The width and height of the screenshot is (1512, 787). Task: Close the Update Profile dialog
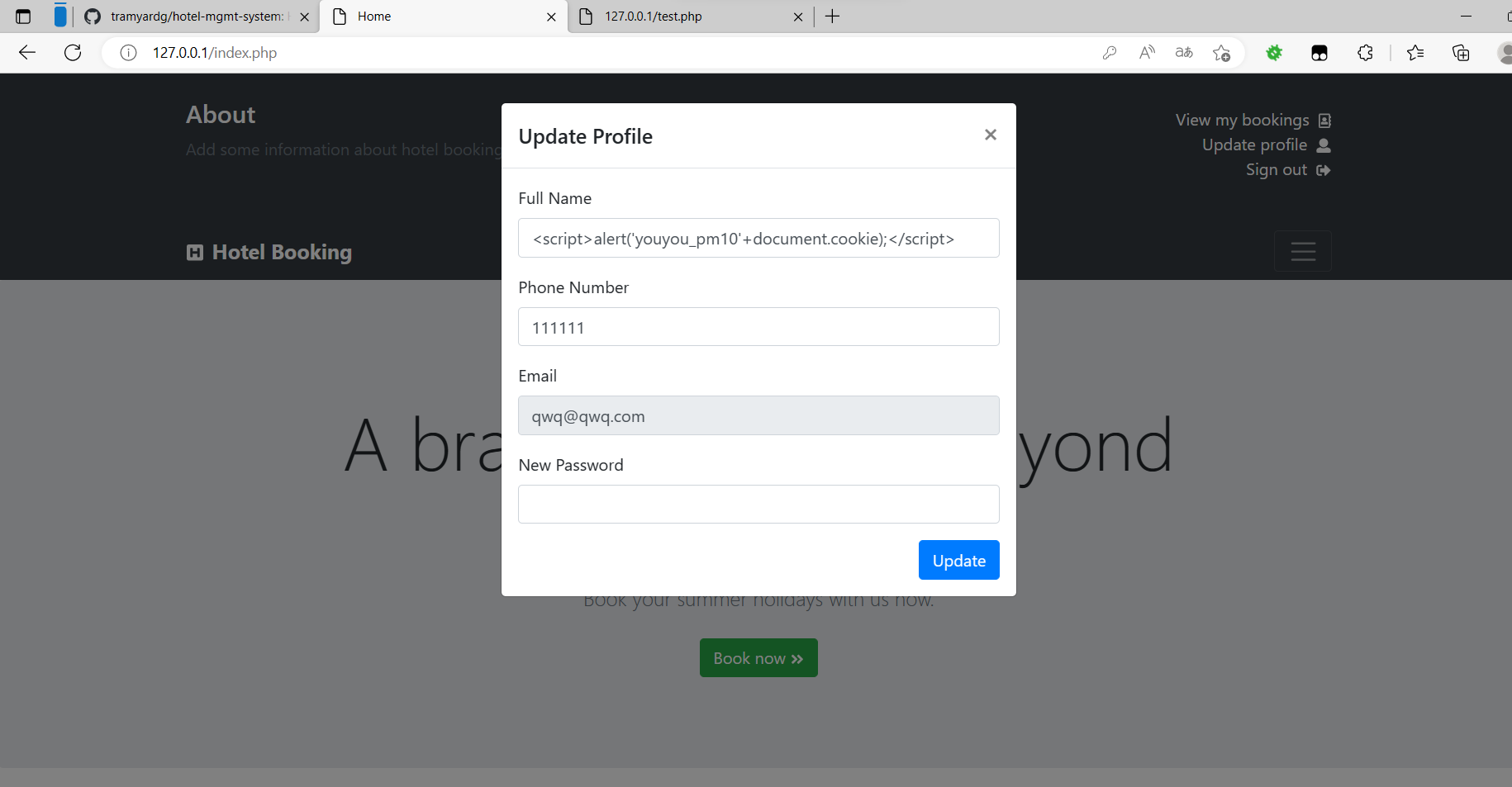tap(990, 135)
